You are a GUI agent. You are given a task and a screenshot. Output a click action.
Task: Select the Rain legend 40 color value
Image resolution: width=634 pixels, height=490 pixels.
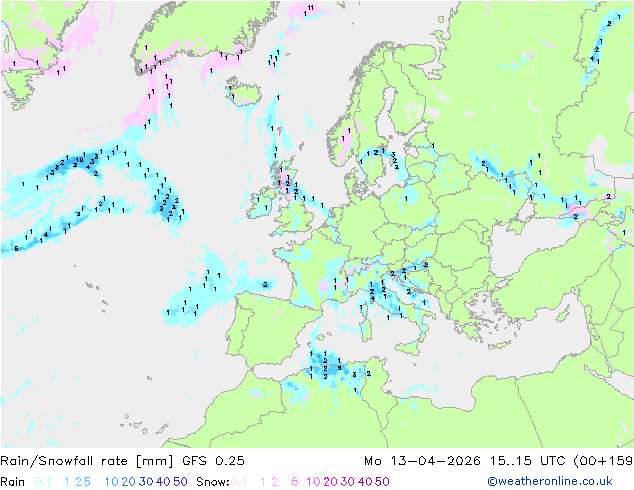[163, 482]
